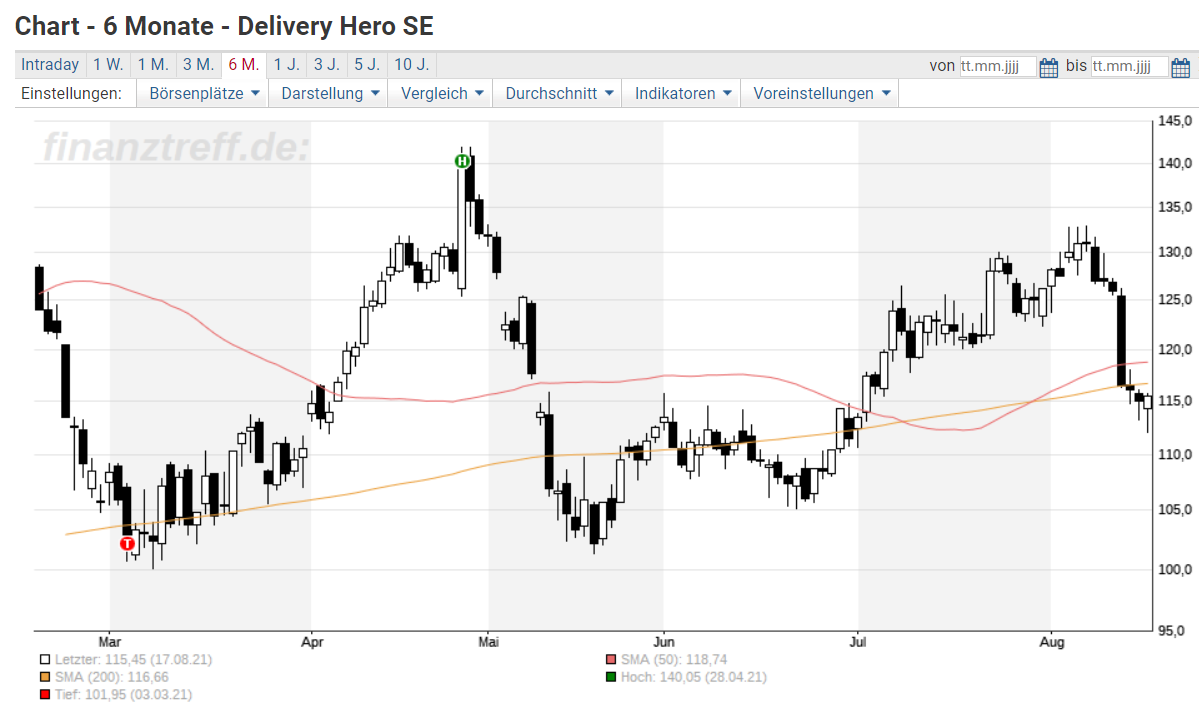The width and height of the screenshot is (1199, 710).
Task: Click the red Tief legend swatch
Action: point(45,695)
